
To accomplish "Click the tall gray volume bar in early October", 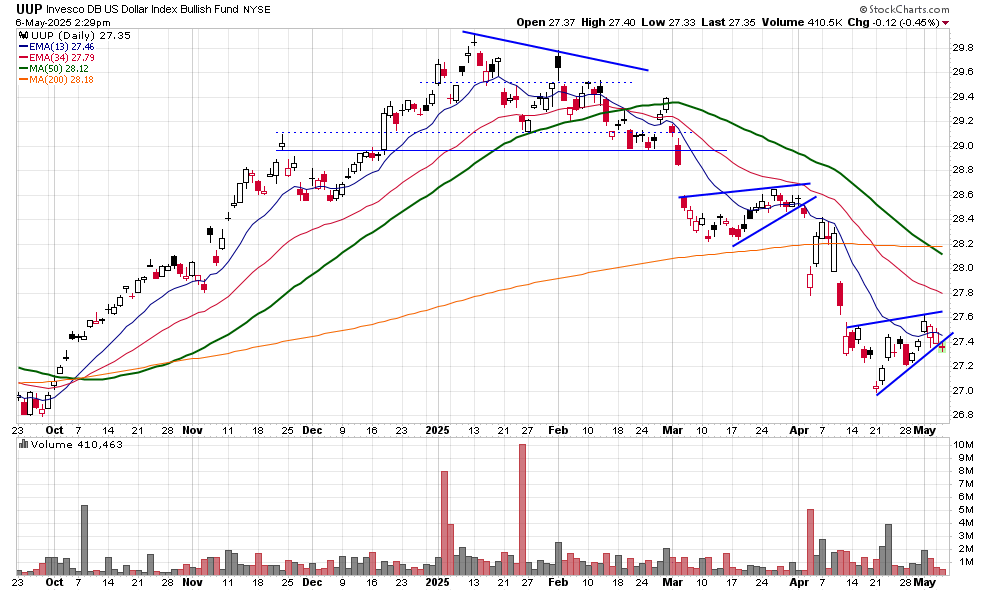I will pyautogui.click(x=85, y=540).
